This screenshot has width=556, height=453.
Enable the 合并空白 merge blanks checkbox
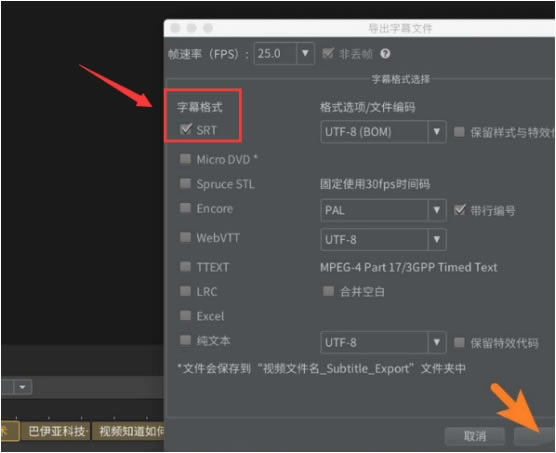pyautogui.click(x=328, y=291)
